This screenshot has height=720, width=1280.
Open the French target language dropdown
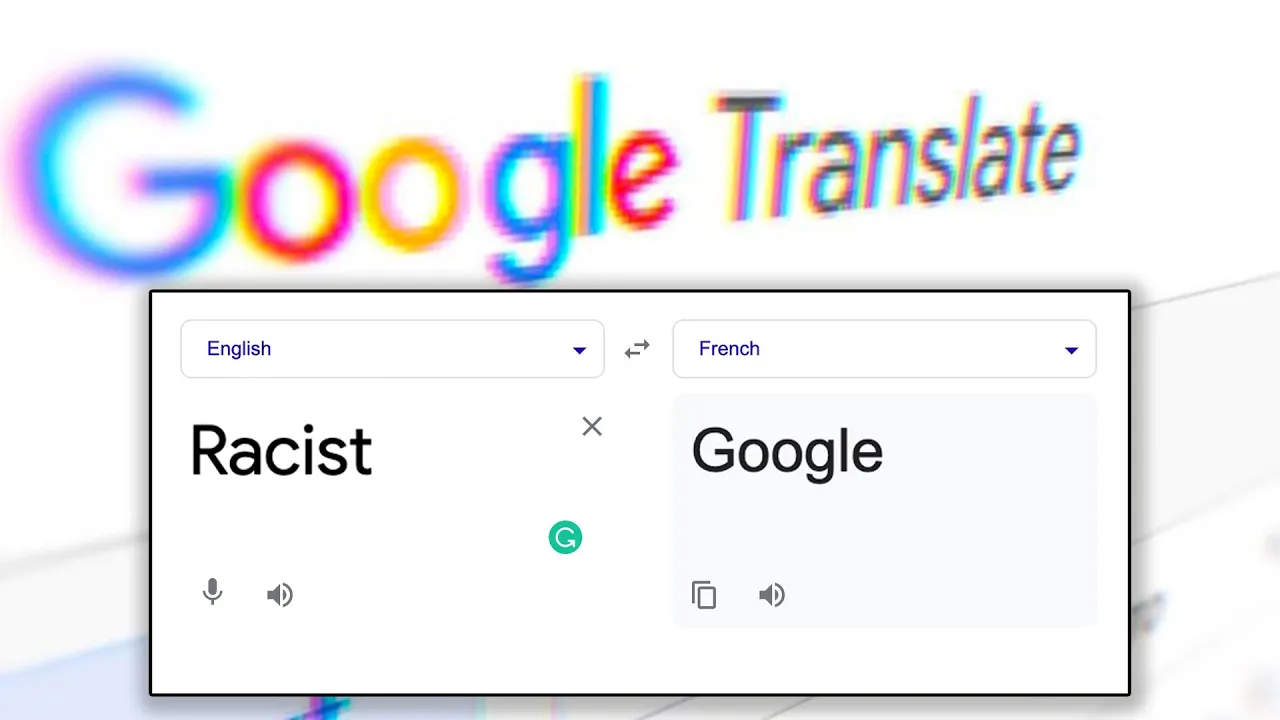[884, 349]
